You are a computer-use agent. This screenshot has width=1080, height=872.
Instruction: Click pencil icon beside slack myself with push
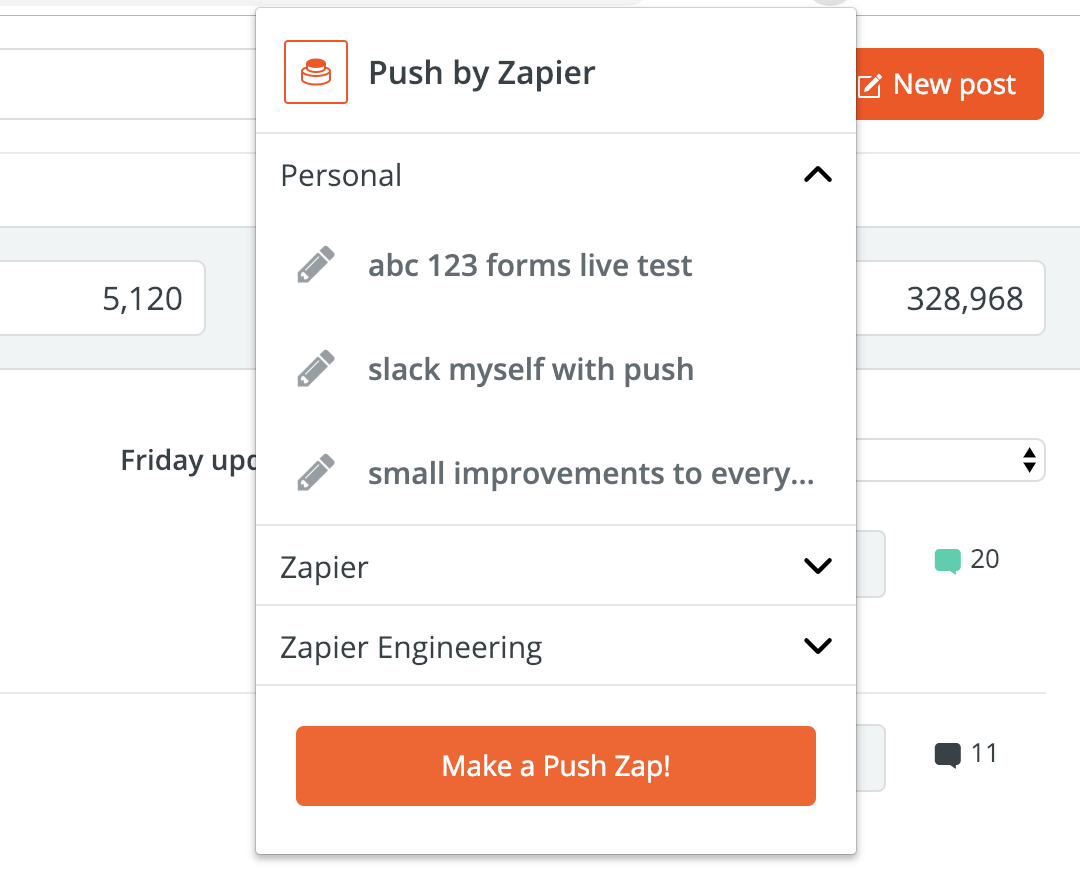point(316,370)
